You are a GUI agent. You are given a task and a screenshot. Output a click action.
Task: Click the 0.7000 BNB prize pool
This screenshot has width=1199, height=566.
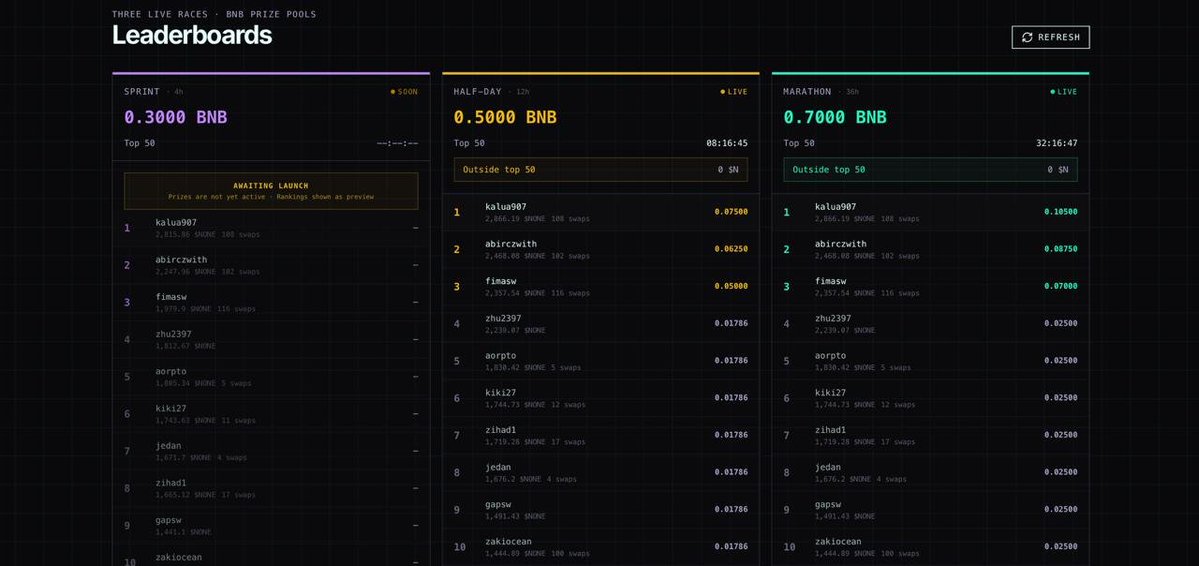click(835, 117)
